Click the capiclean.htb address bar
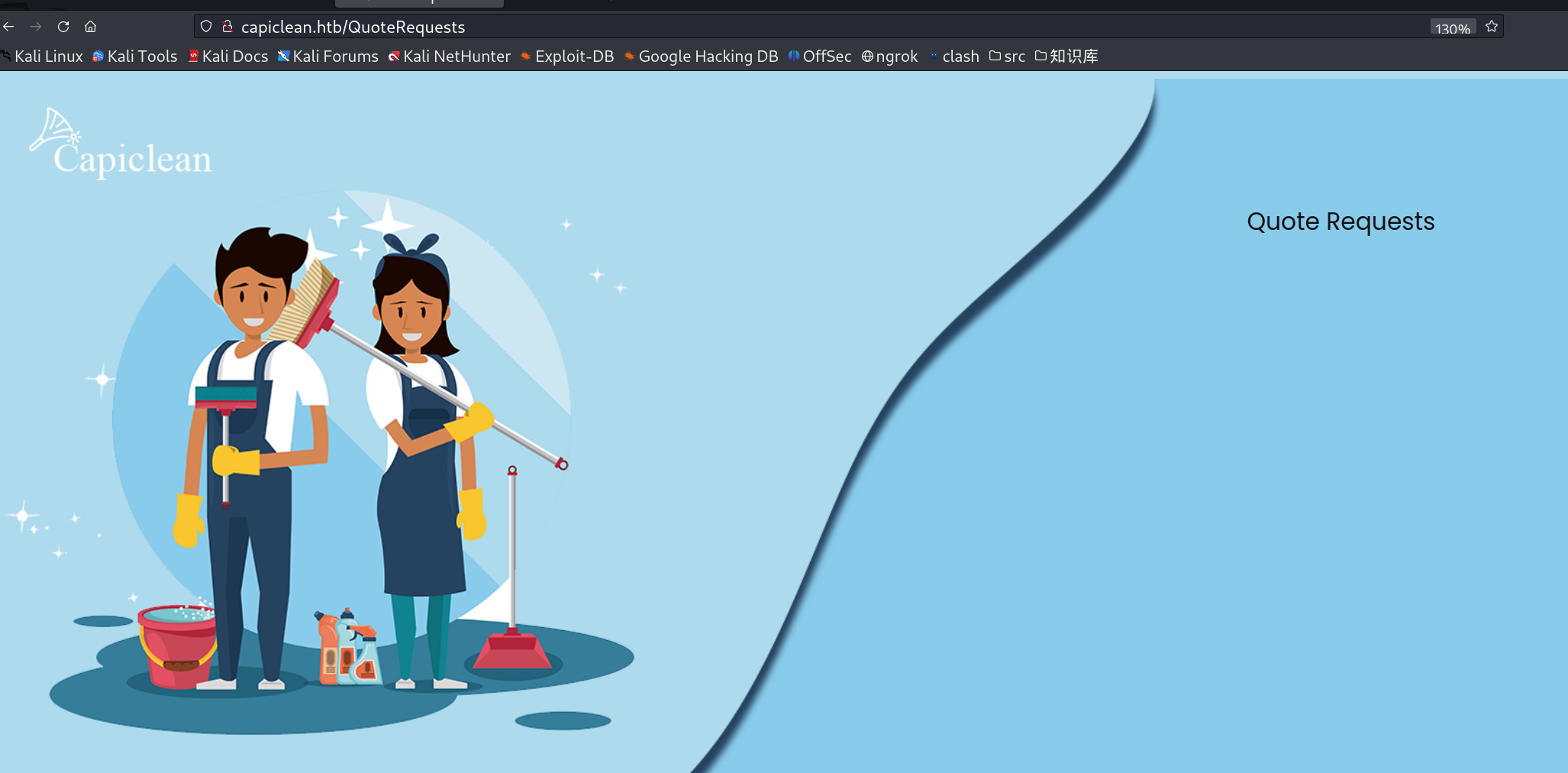This screenshot has width=1568, height=773. (687, 27)
